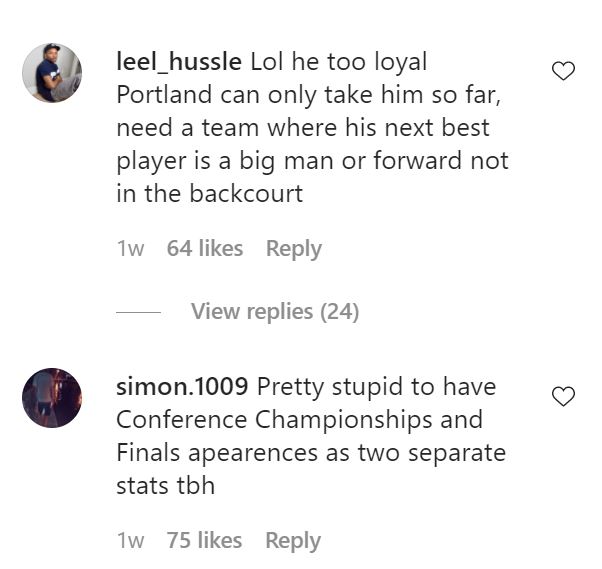Click the 1w timestamp under simon.1009's comment
Viewport: 602px width, 569px height.
pyautogui.click(x=131, y=541)
